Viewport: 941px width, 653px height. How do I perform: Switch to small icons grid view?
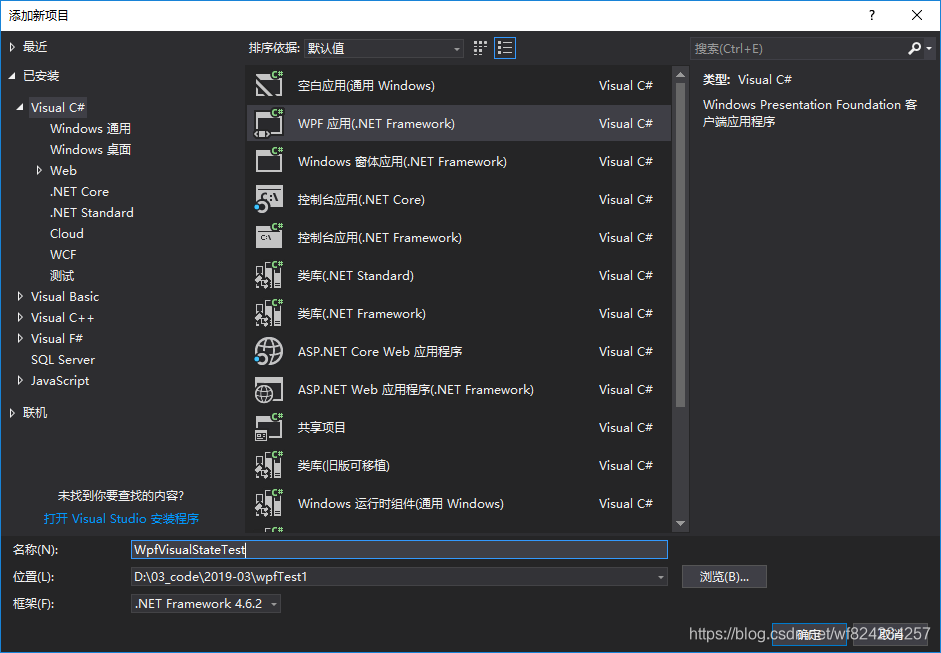tap(480, 48)
